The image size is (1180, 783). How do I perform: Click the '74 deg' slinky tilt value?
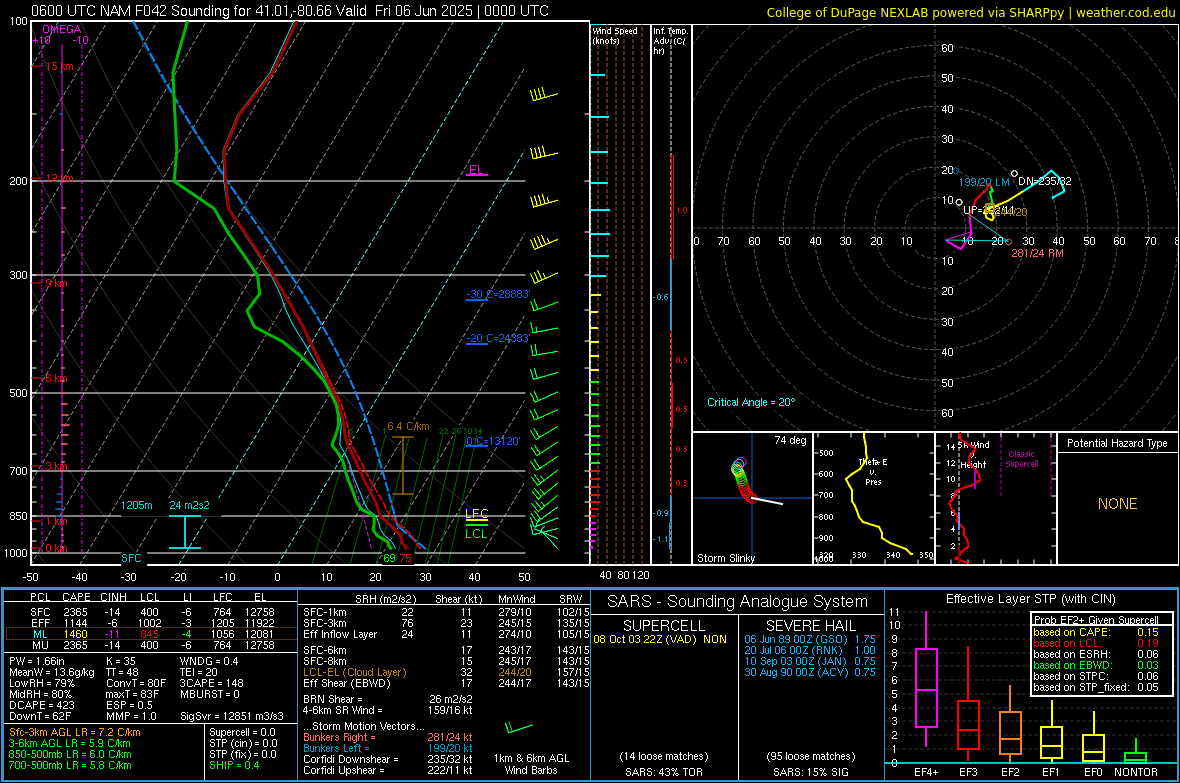coord(790,440)
